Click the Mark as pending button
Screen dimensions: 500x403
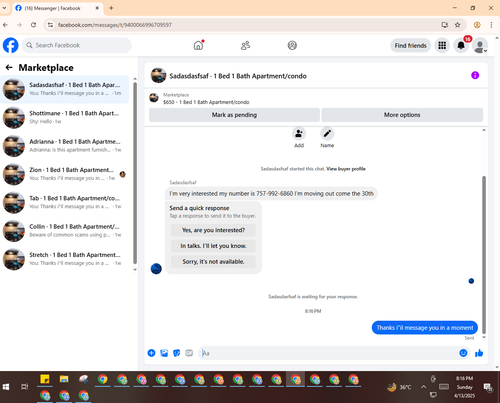pos(234,115)
